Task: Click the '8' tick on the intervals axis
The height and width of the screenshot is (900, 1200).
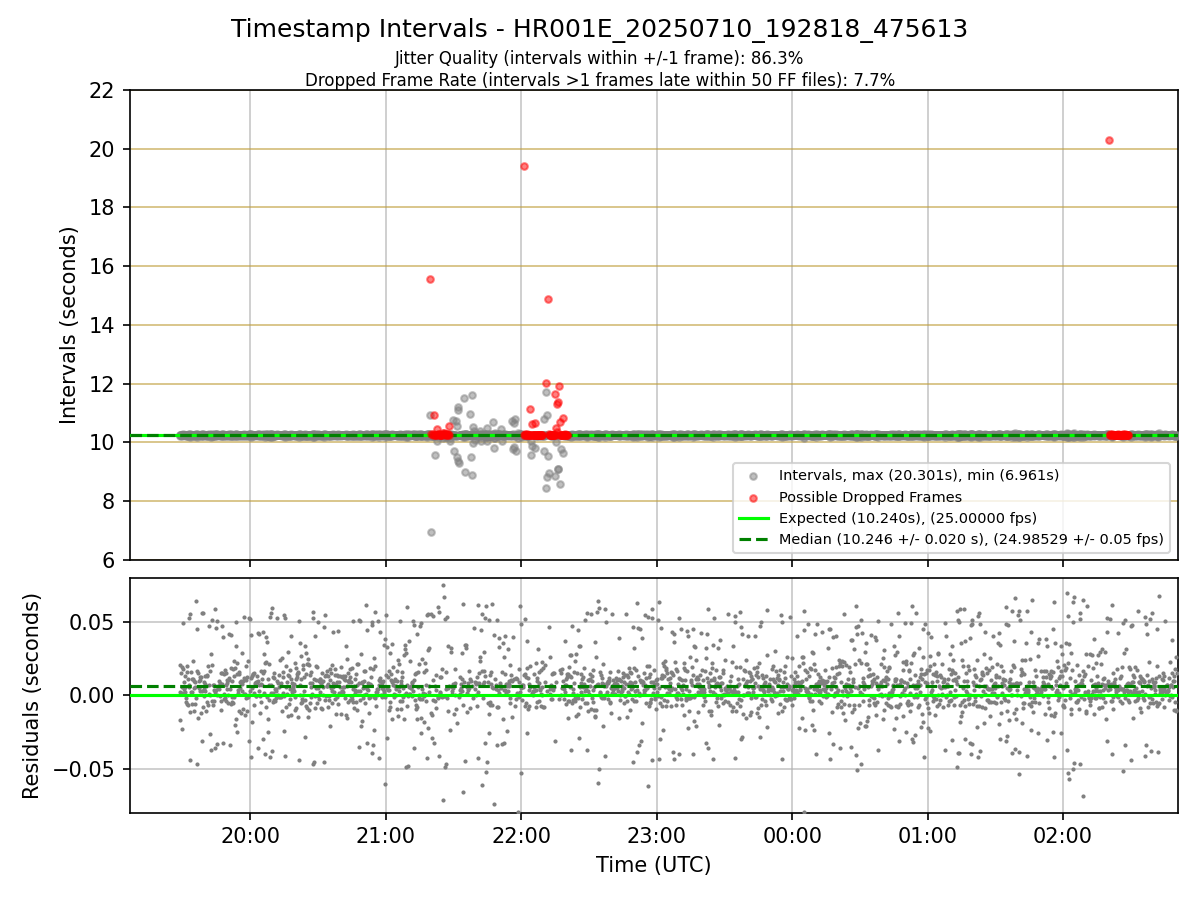Action: [108, 501]
